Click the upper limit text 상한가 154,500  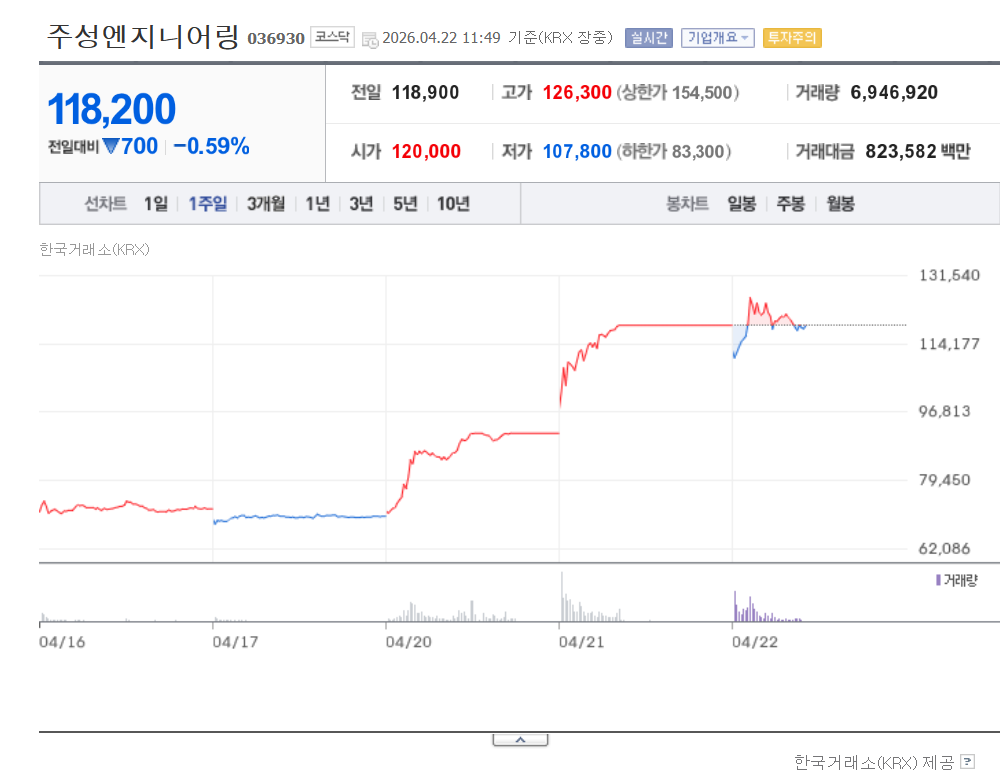coord(677,92)
